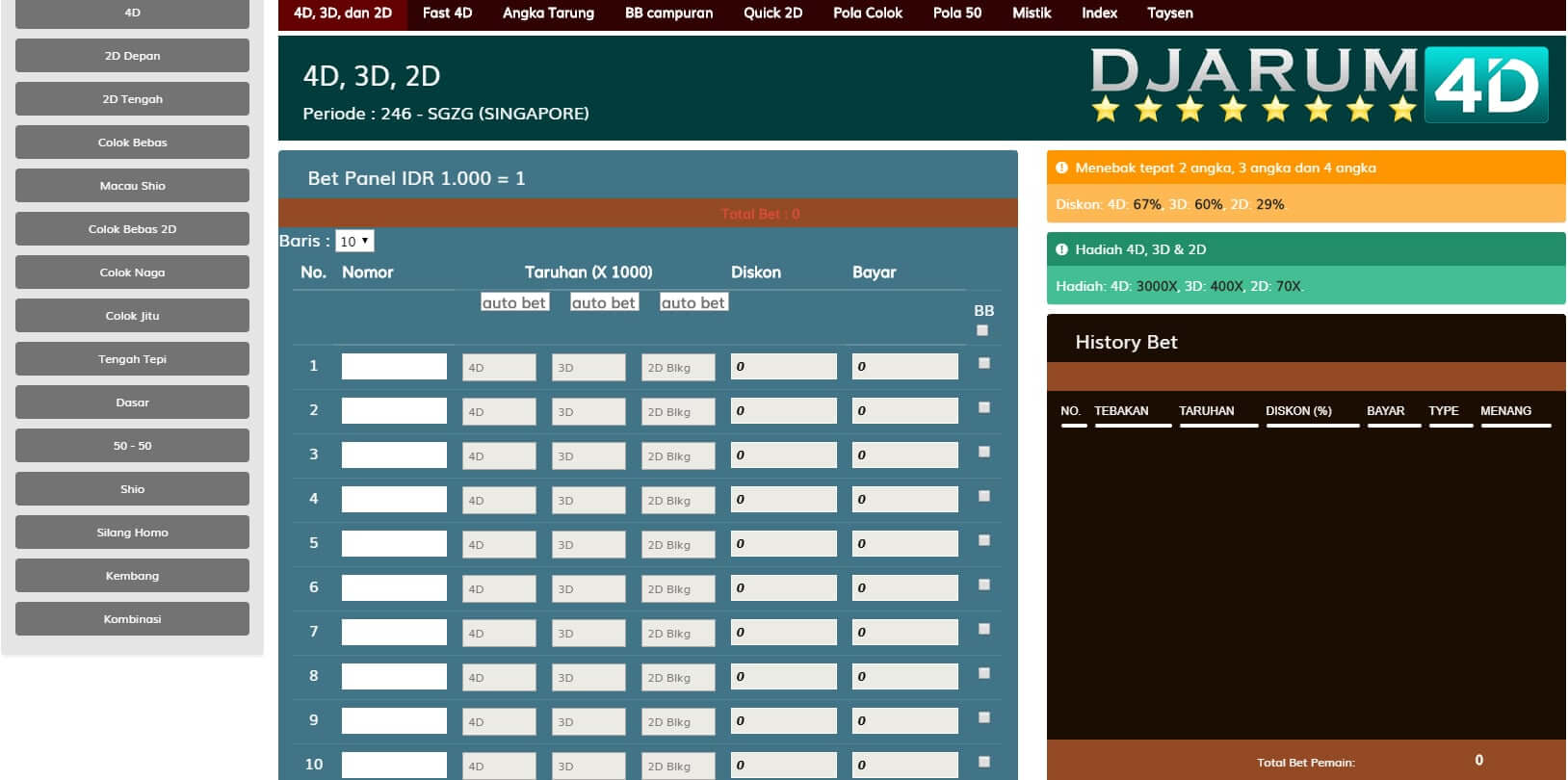Click the info icon beside Hadiah 4D, 3D & 2D
This screenshot has width=1568, height=780.
click(x=1061, y=249)
